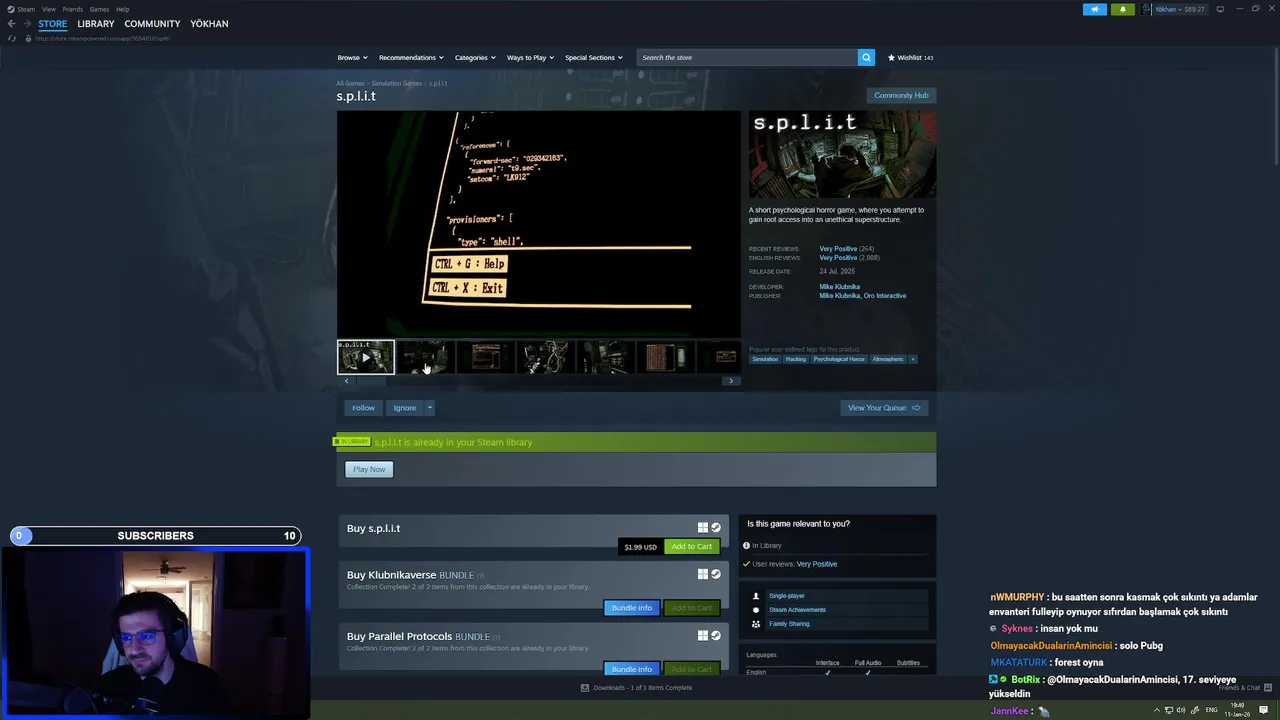1280x720 pixels.
Task: Expand the Special Sections dropdown
Action: 594,57
